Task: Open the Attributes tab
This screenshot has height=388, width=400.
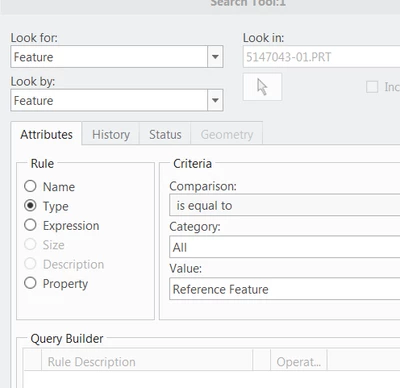Action: point(46,134)
